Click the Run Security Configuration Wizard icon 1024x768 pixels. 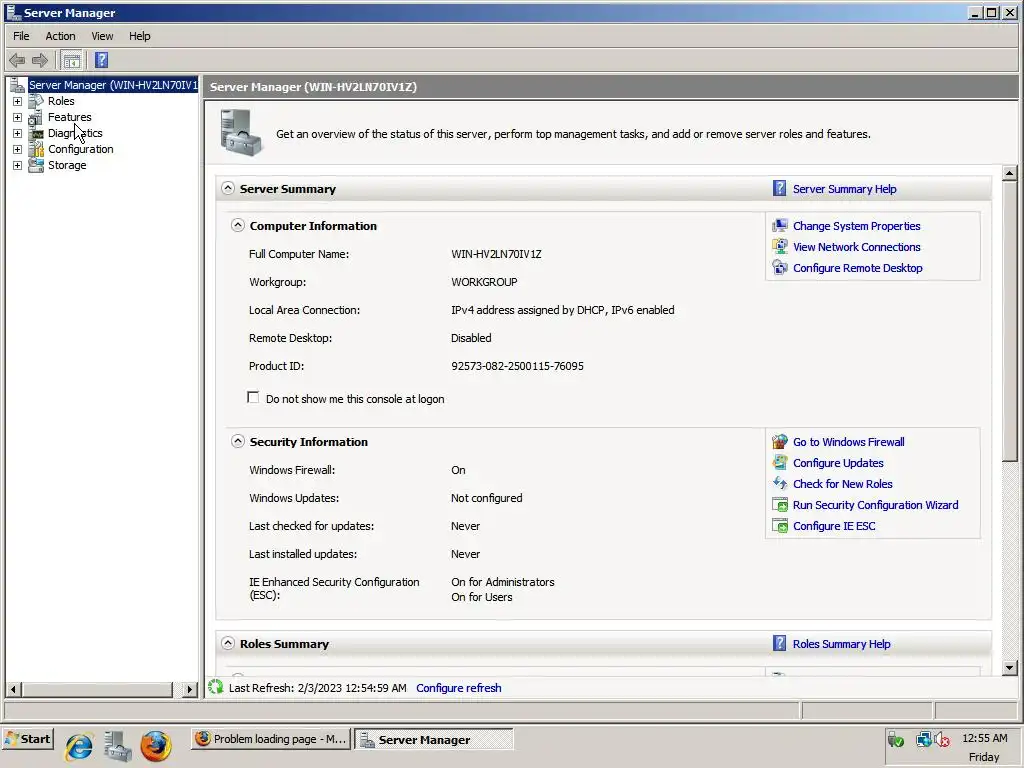[780, 505]
